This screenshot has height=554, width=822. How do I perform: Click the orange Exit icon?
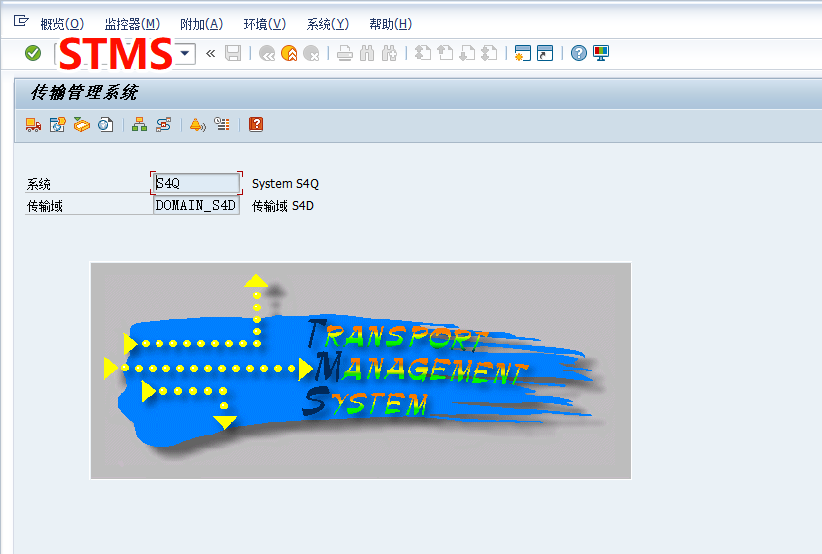tap(289, 53)
